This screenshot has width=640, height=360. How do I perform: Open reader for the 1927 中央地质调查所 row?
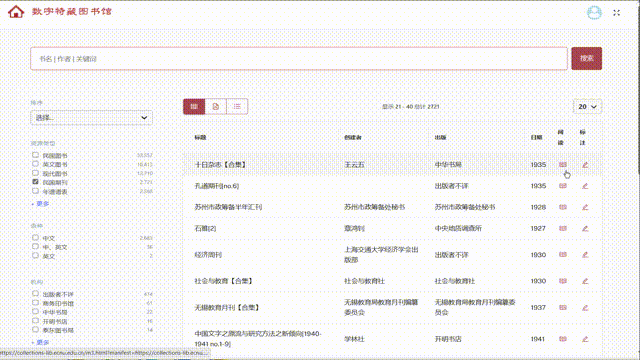point(563,228)
